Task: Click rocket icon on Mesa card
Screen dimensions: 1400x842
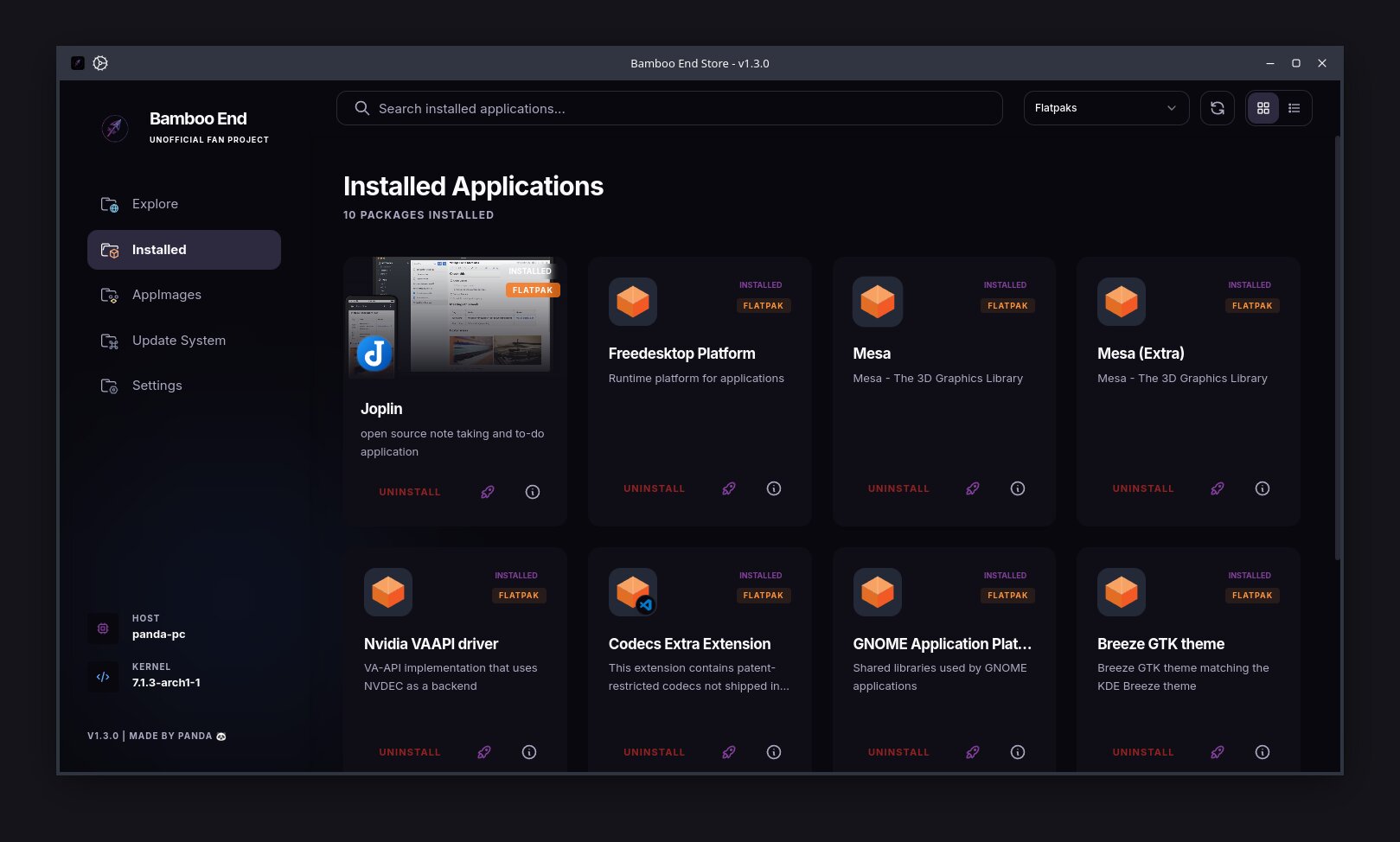Action: [x=973, y=488]
